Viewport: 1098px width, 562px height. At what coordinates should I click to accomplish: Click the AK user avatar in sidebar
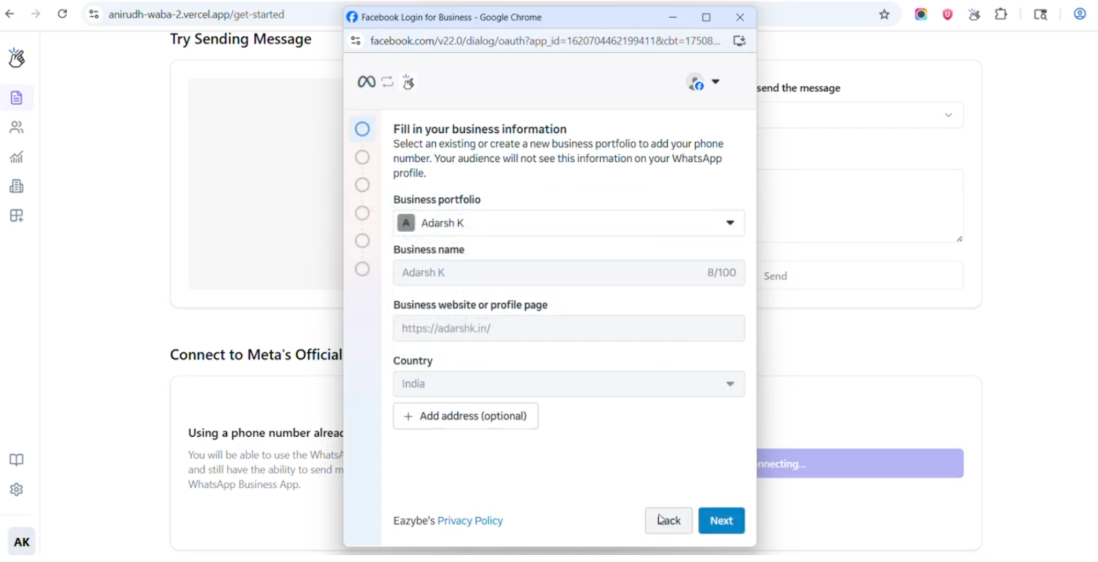pos(22,542)
